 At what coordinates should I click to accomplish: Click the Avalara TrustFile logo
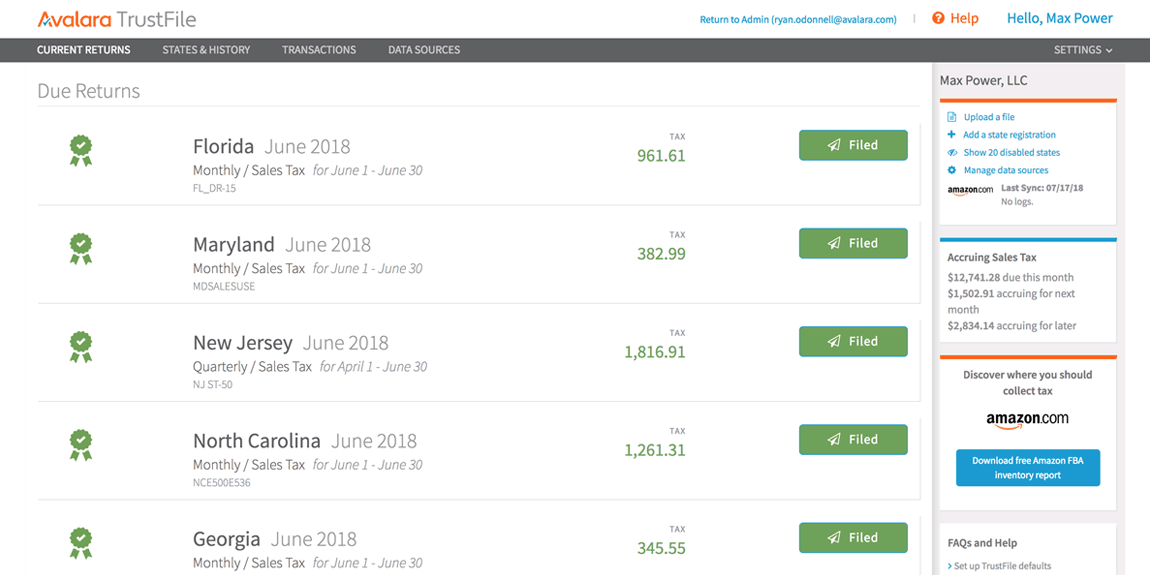(x=116, y=19)
